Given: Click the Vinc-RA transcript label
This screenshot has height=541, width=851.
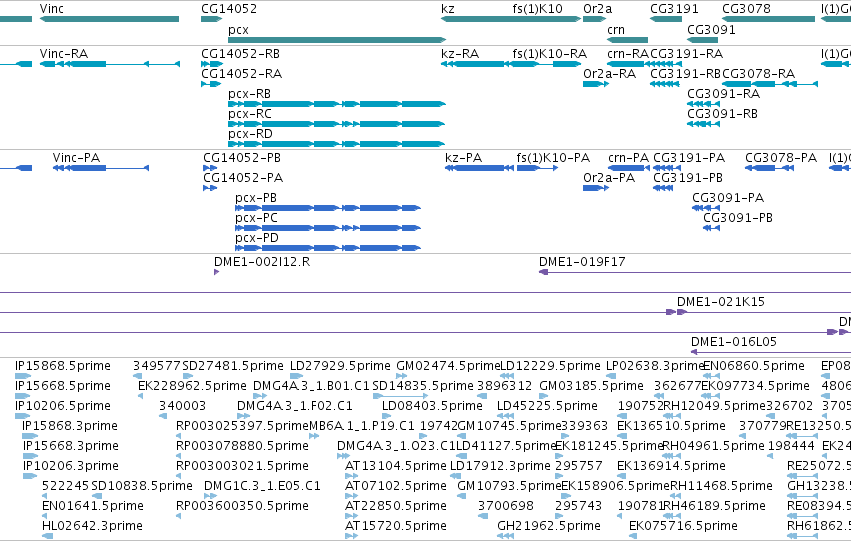Looking at the screenshot, I should (x=63, y=54).
